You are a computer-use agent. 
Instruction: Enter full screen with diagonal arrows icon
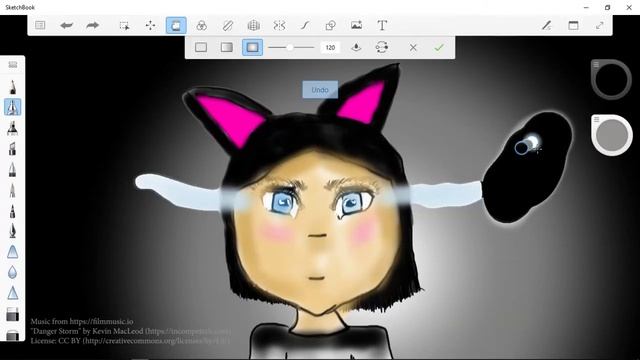[600, 25]
